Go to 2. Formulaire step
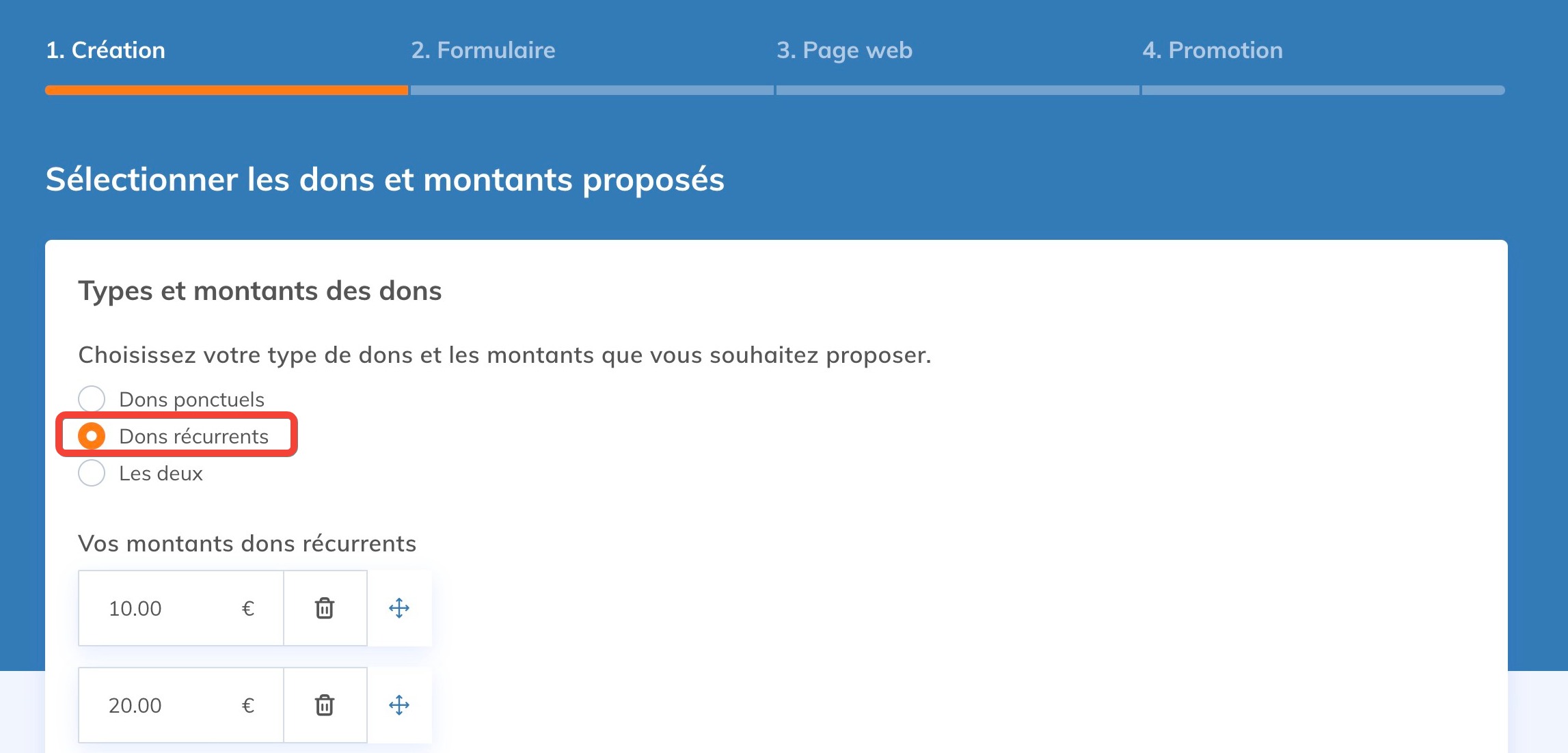 point(483,50)
